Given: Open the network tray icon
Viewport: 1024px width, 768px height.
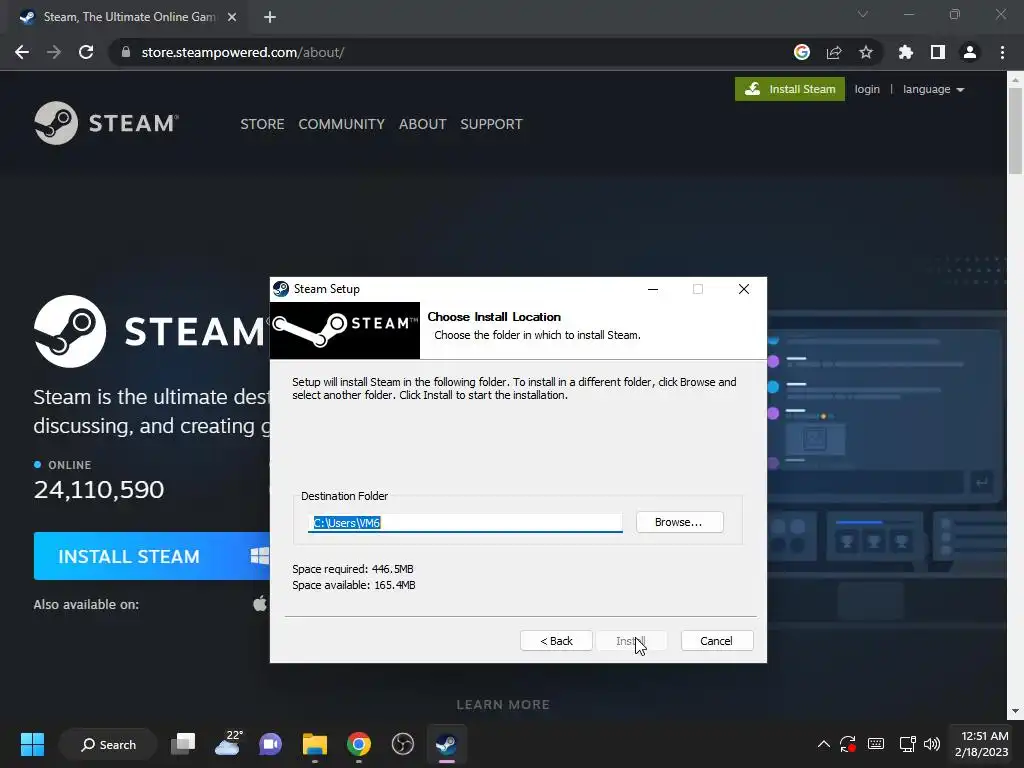Looking at the screenshot, I should (907, 744).
